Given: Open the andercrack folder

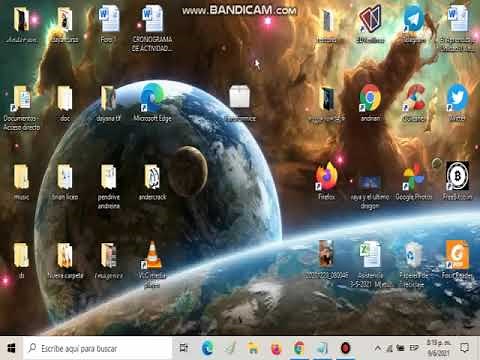Looking at the screenshot, I should point(152,177).
